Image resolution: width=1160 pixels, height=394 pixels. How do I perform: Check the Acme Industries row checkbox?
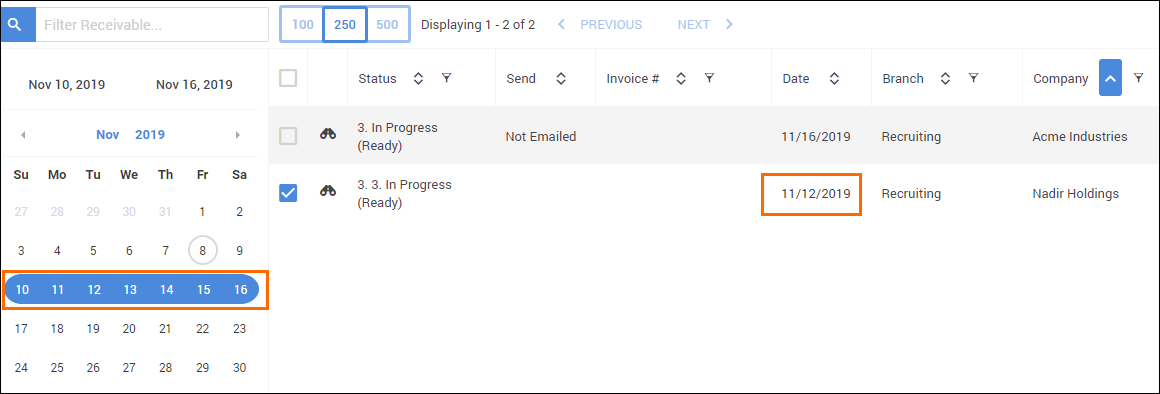[x=288, y=135]
